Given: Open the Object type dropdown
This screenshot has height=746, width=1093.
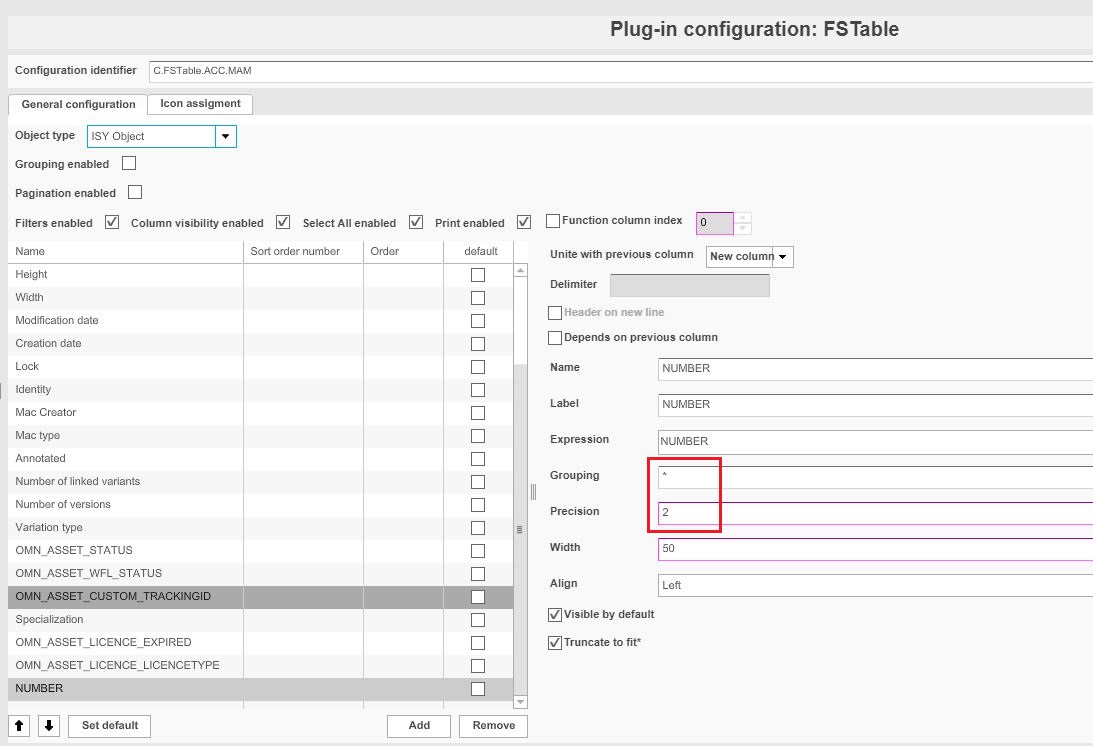Looking at the screenshot, I should tap(225, 136).
